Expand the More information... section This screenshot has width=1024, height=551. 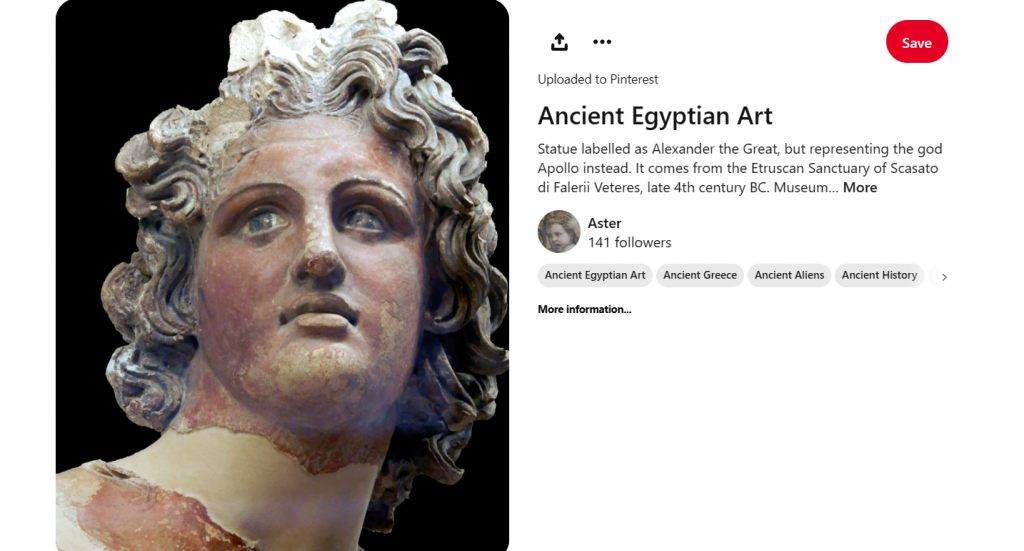pos(584,309)
